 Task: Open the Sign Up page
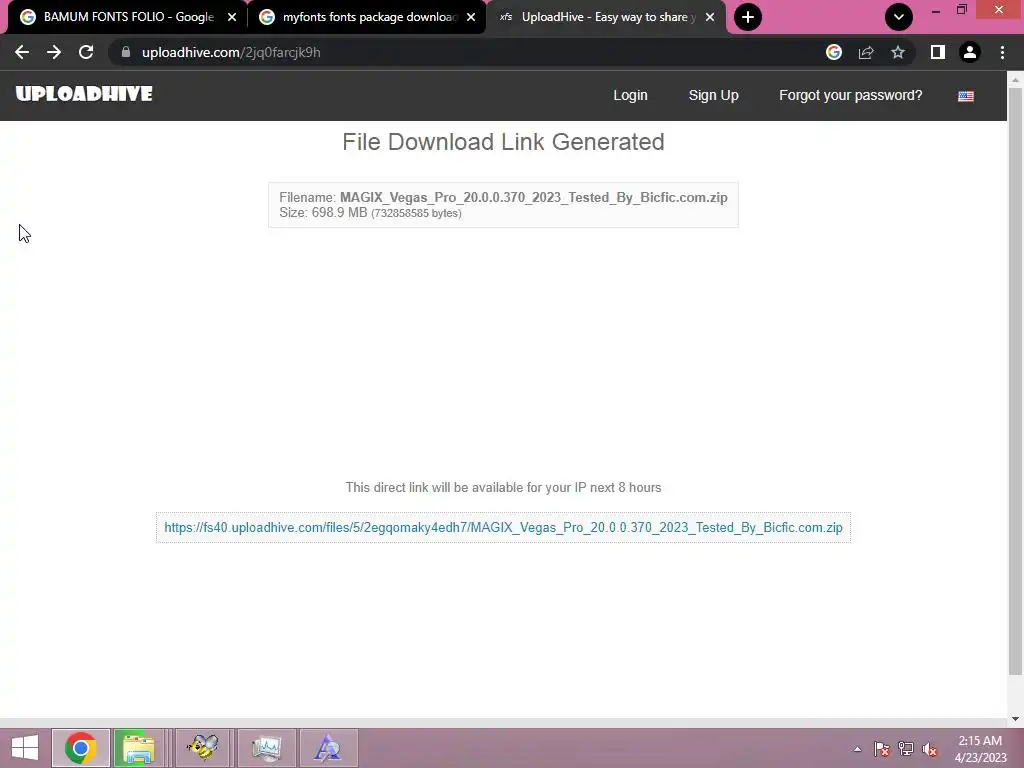pos(713,95)
